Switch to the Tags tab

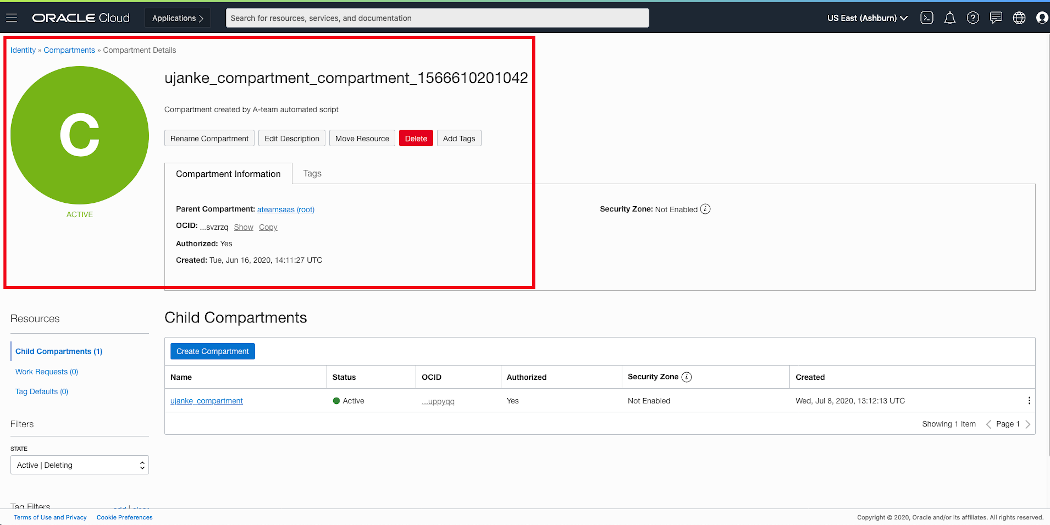click(x=312, y=174)
